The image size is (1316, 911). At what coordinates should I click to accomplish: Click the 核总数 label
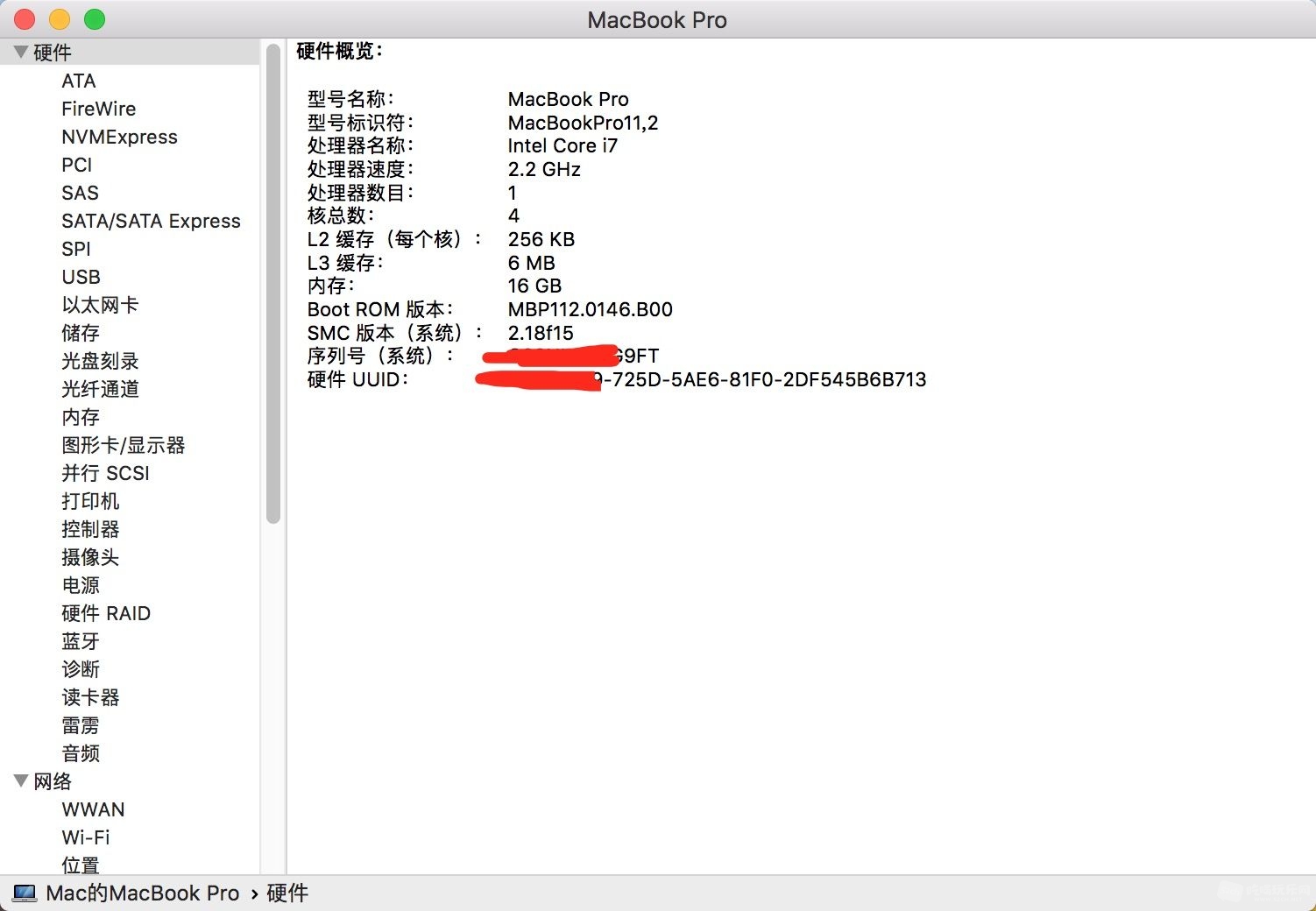tap(341, 215)
